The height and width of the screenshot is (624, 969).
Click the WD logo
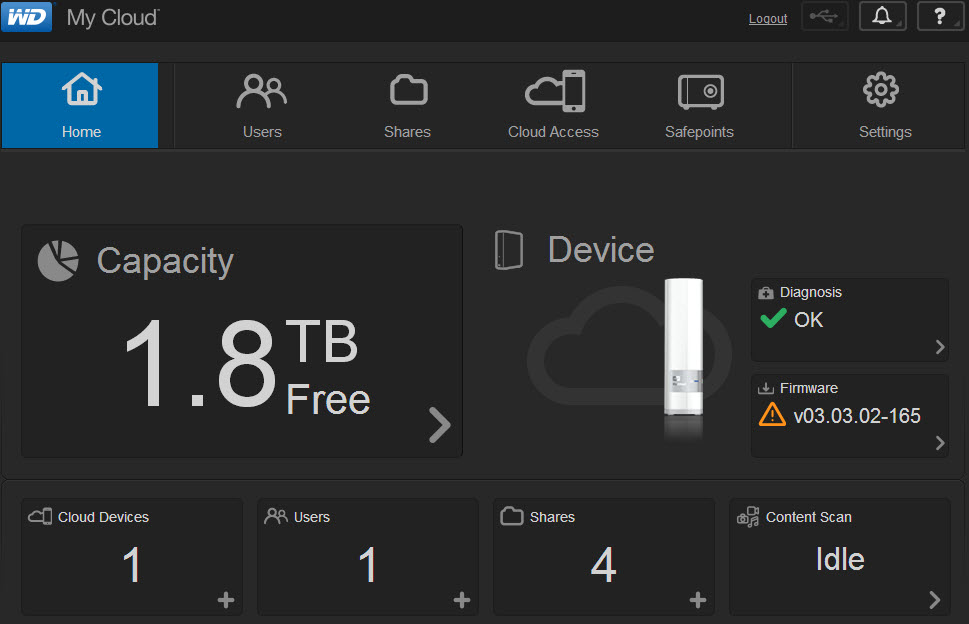pyautogui.click(x=26, y=17)
